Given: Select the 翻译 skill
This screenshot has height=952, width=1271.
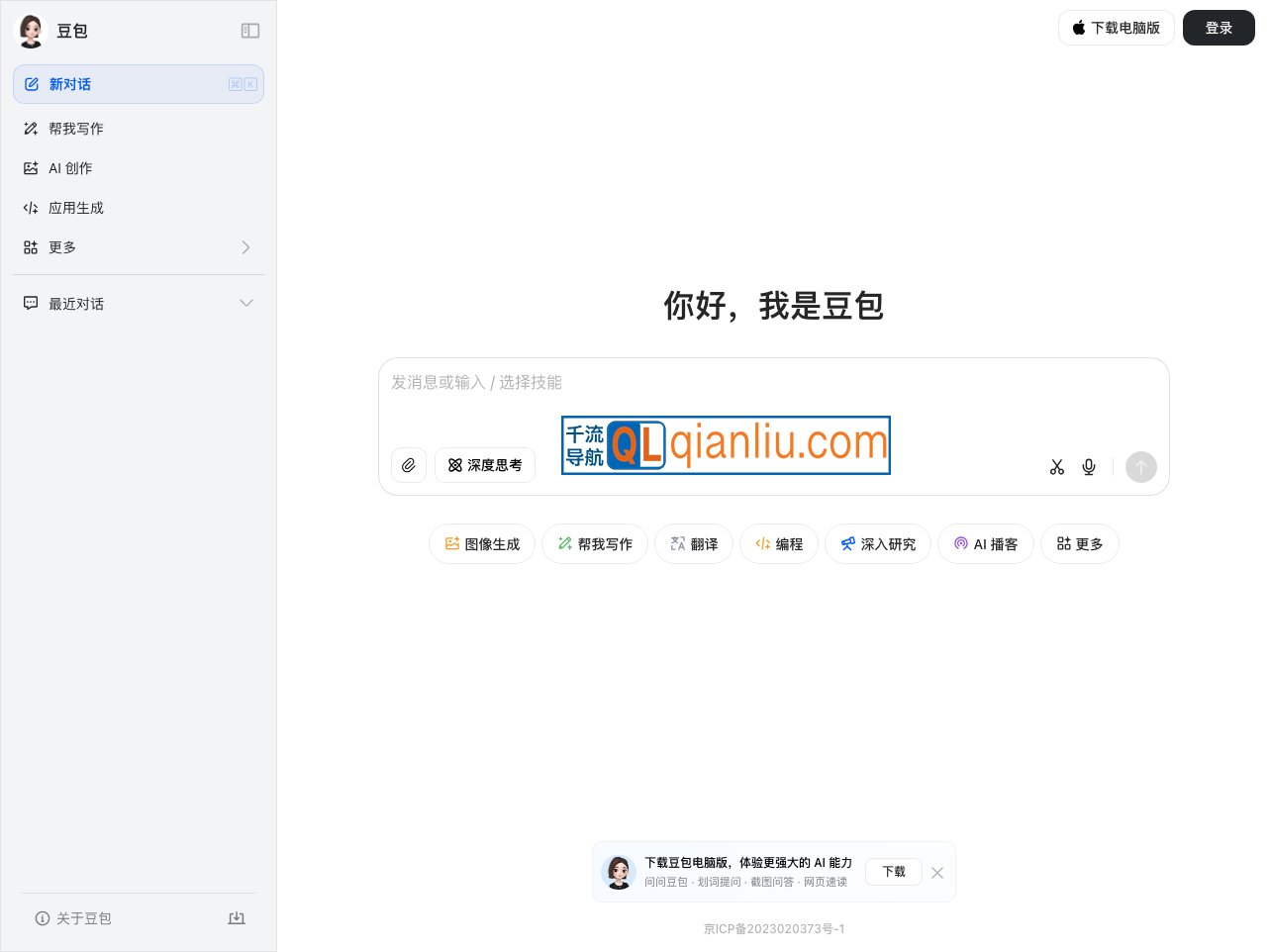Looking at the screenshot, I should [x=693, y=543].
